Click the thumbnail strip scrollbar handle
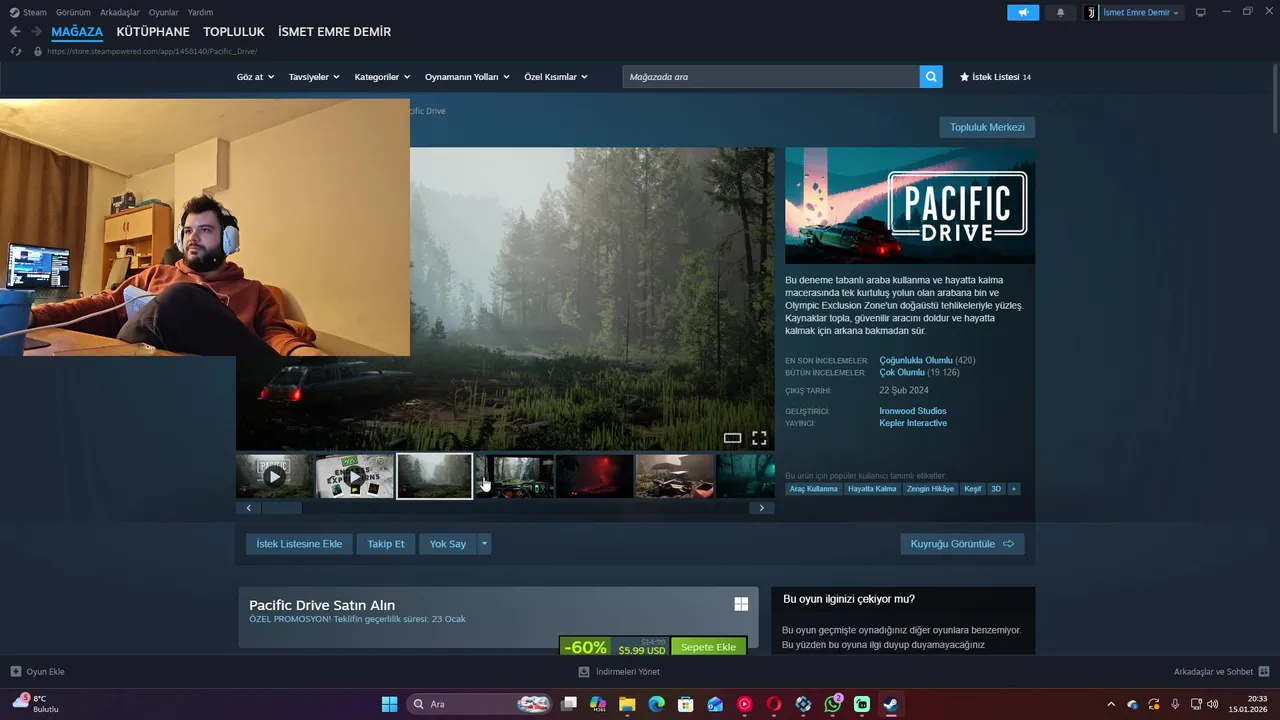Screen dimensions: 1280x720 click(282, 508)
